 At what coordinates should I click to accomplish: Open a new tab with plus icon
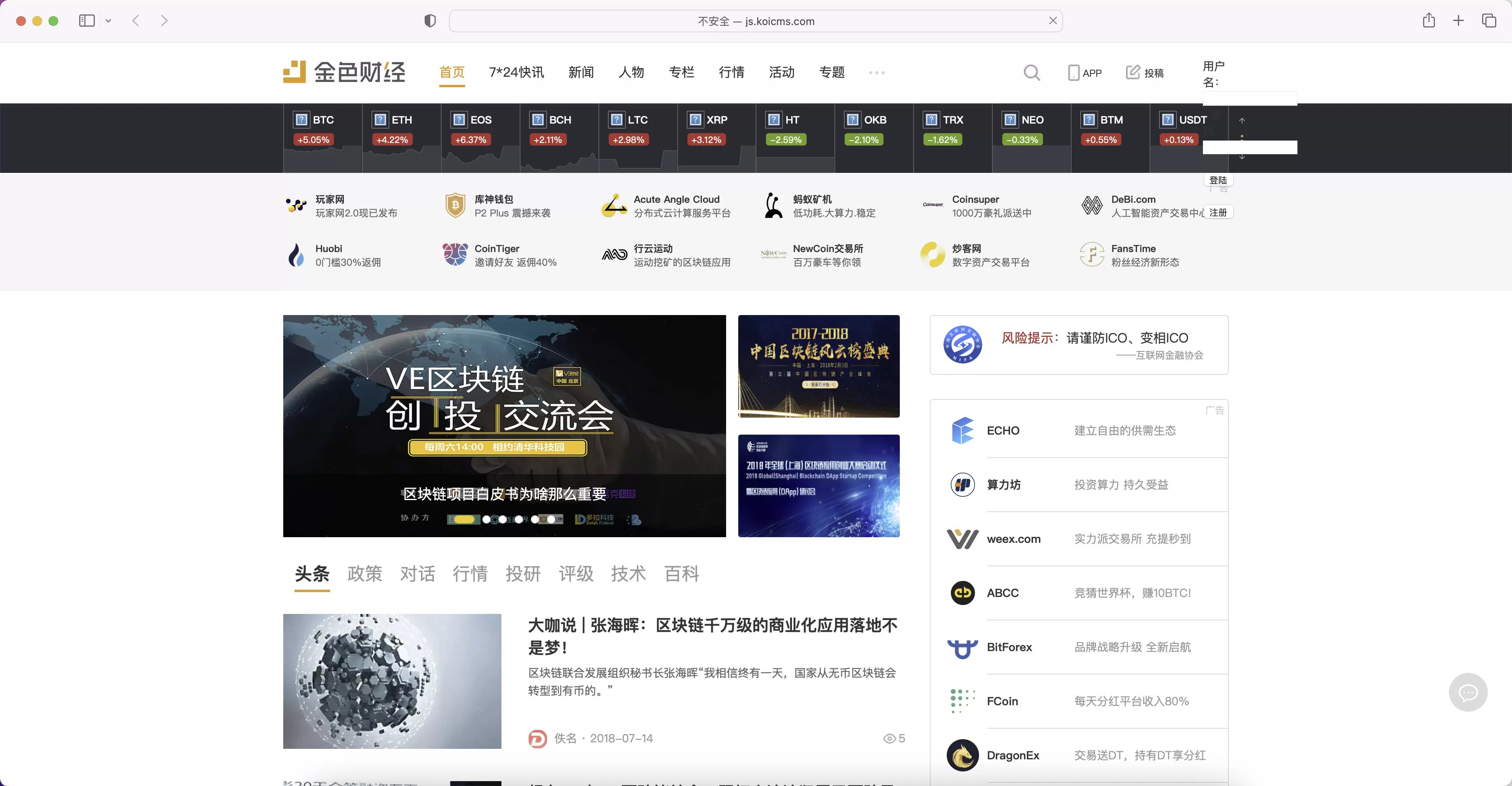[1459, 21]
